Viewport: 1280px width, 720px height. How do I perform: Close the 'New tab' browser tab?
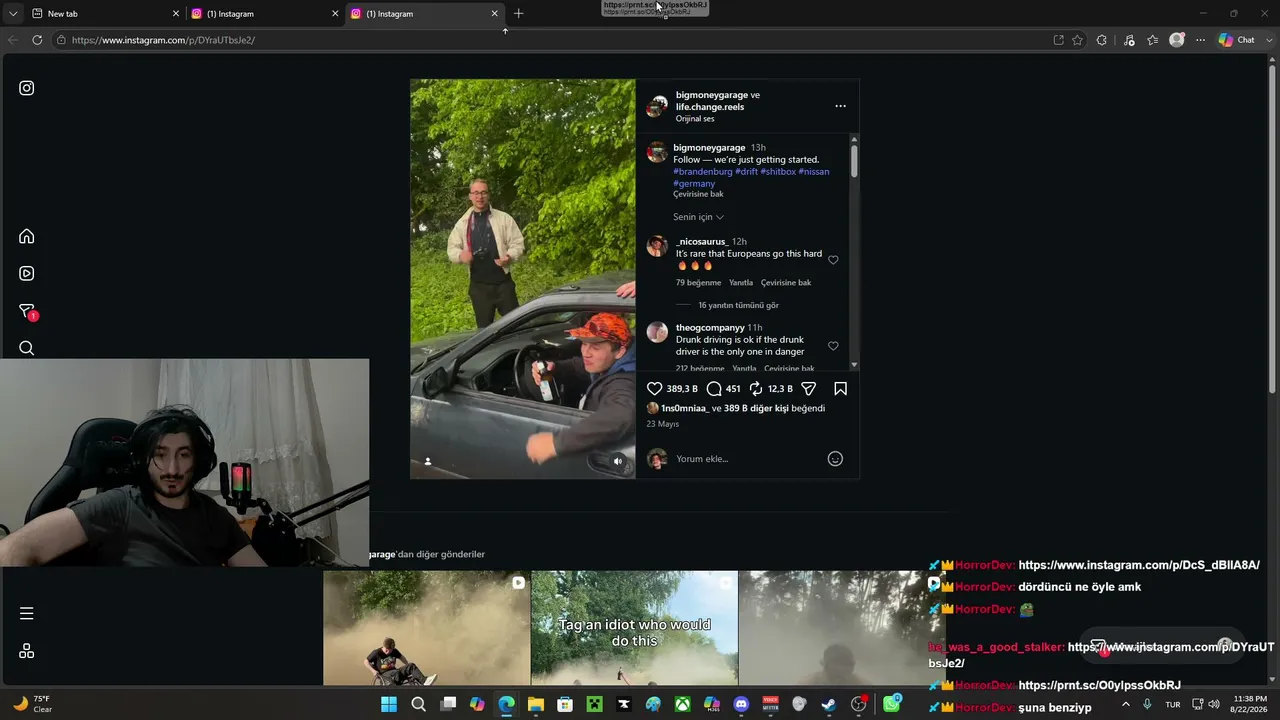(x=176, y=14)
